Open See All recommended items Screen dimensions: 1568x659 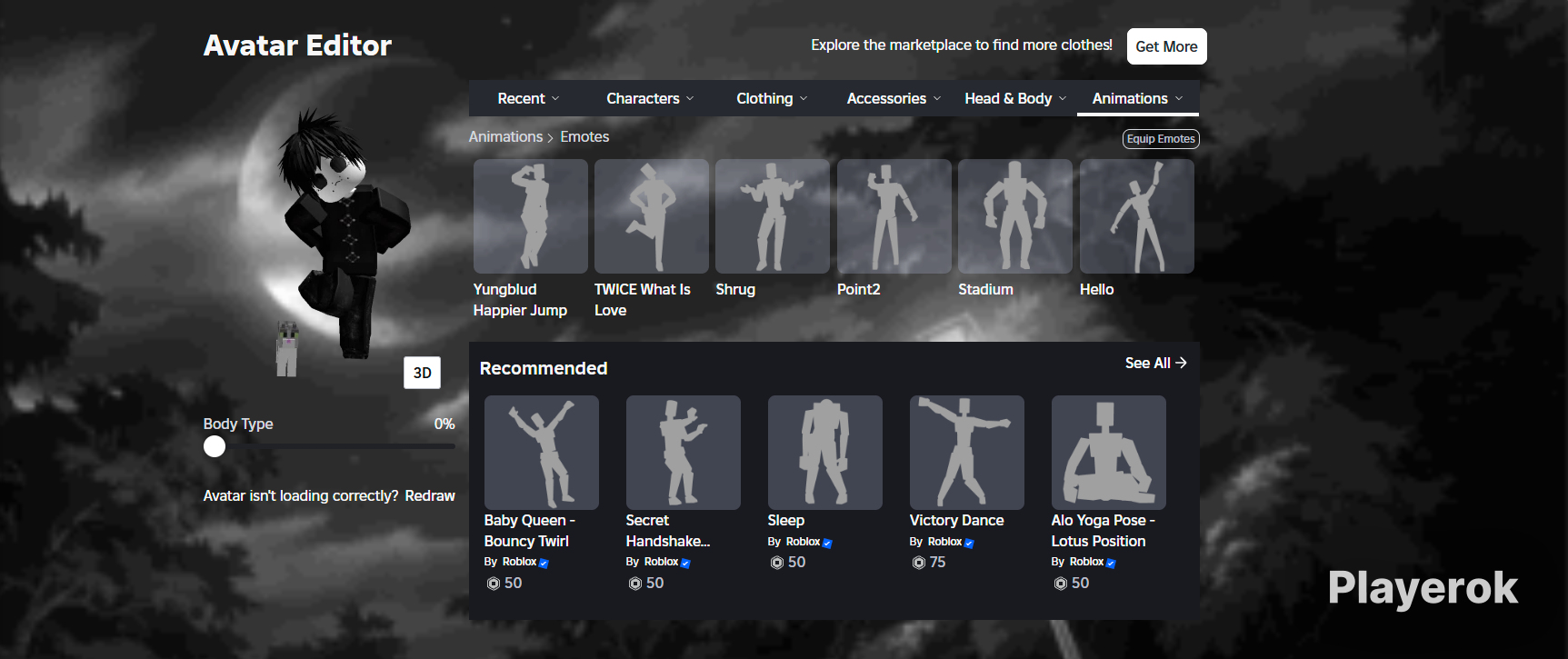pos(1155,363)
